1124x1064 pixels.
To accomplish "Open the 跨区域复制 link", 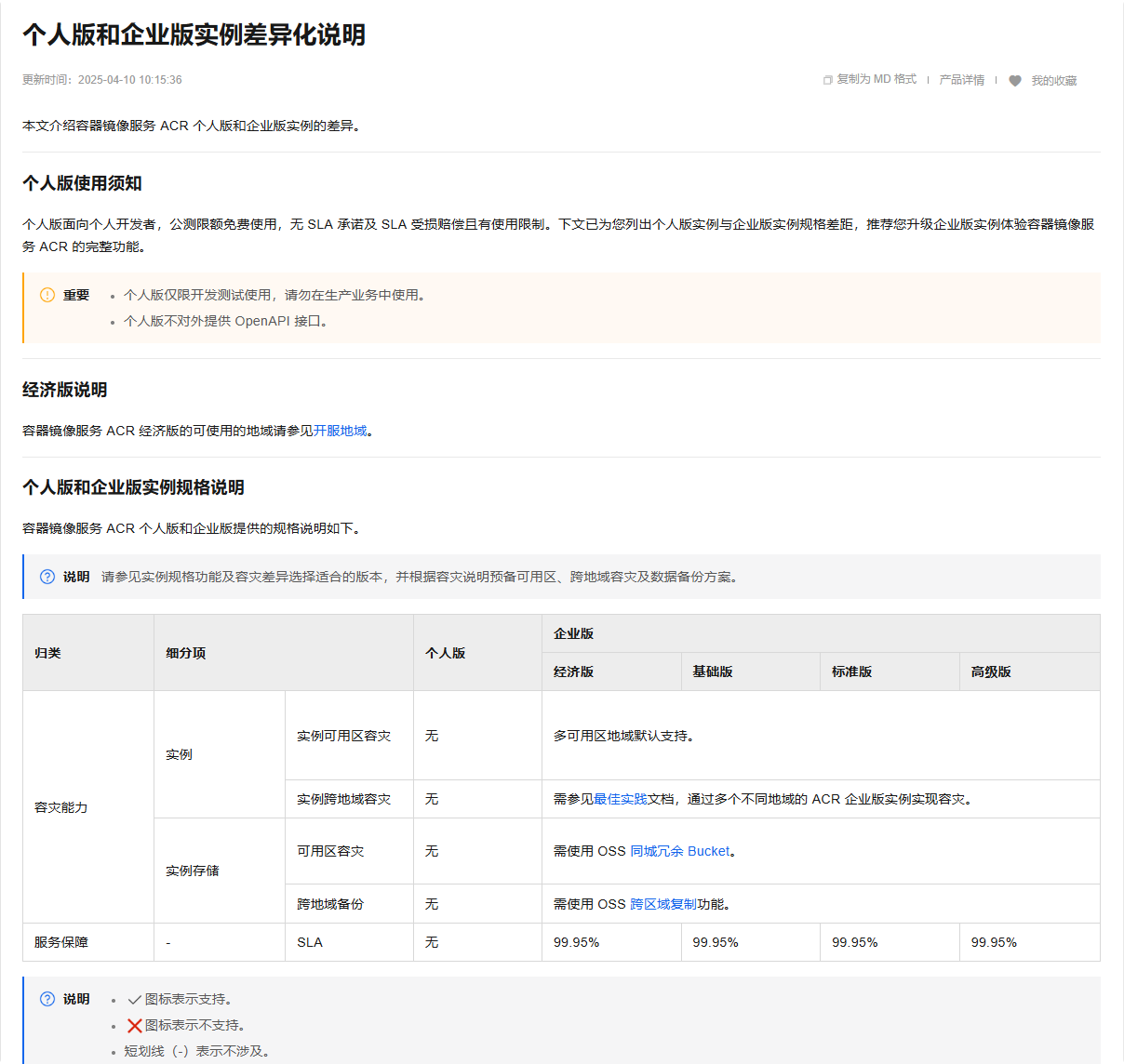I will 662,904.
